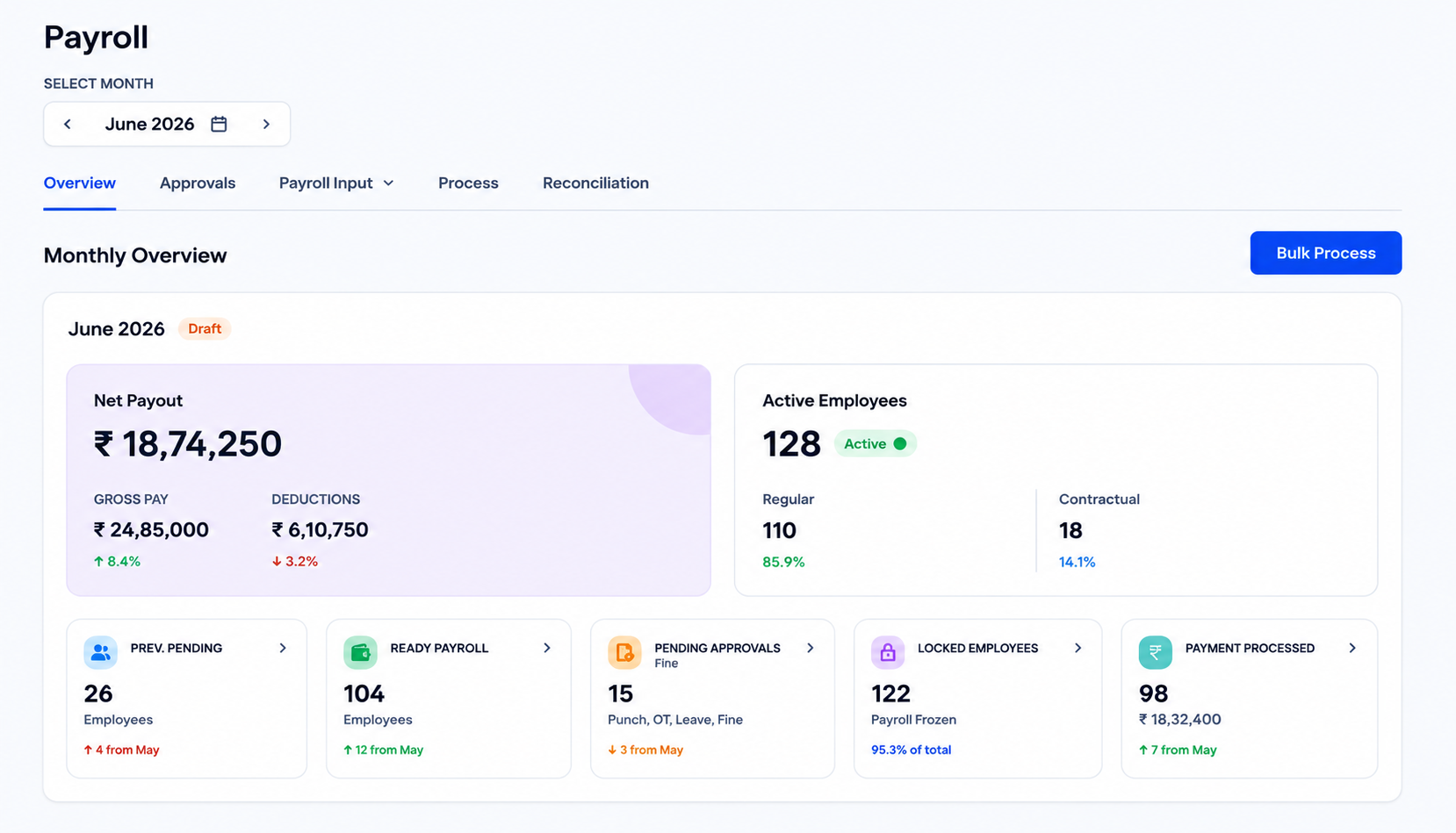Screen dimensions: 1456x833
Task: Click the Locked Employees padlock icon
Action: (888, 652)
